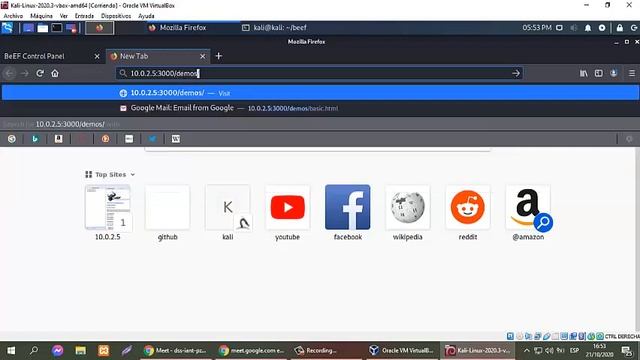Open search settings gear in suggestions bar
The width and height of the screenshot is (640, 360).
[x=629, y=139]
